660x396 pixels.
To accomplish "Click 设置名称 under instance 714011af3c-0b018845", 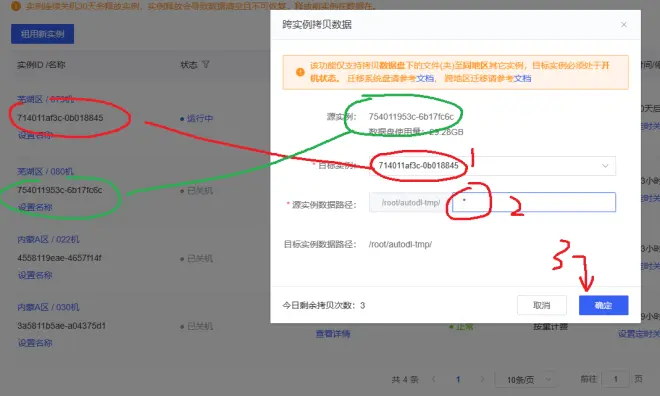I will (x=35, y=135).
